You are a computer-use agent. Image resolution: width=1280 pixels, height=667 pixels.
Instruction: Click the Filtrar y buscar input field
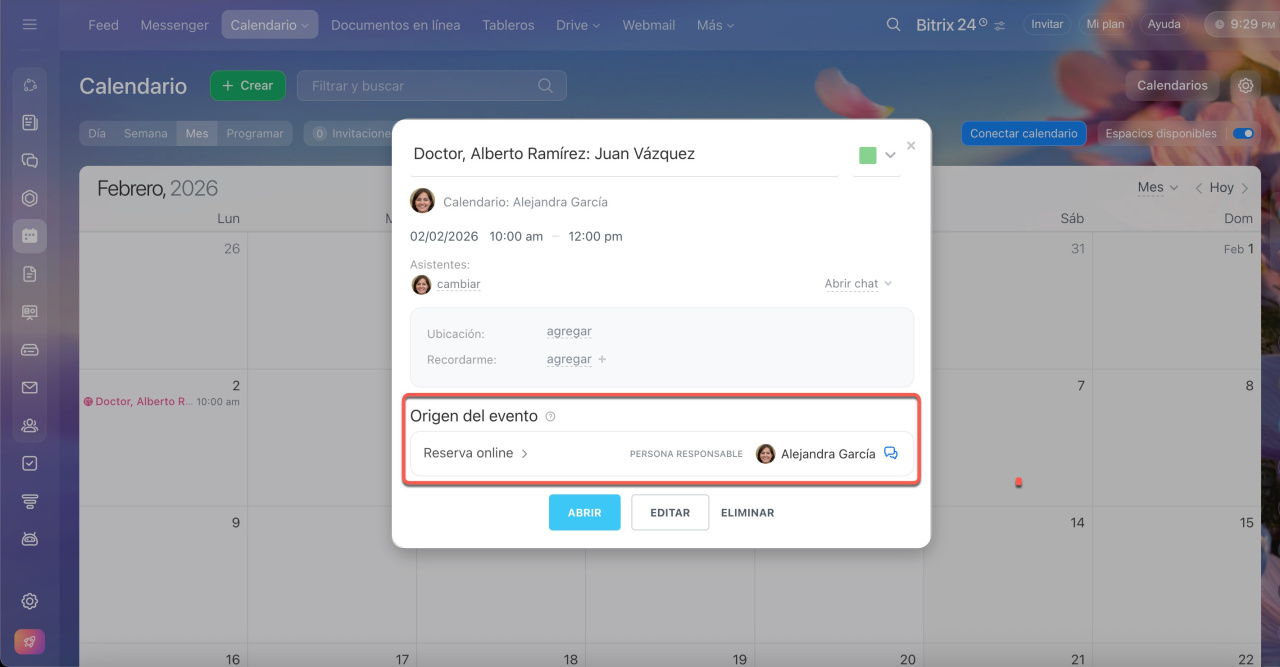420,86
